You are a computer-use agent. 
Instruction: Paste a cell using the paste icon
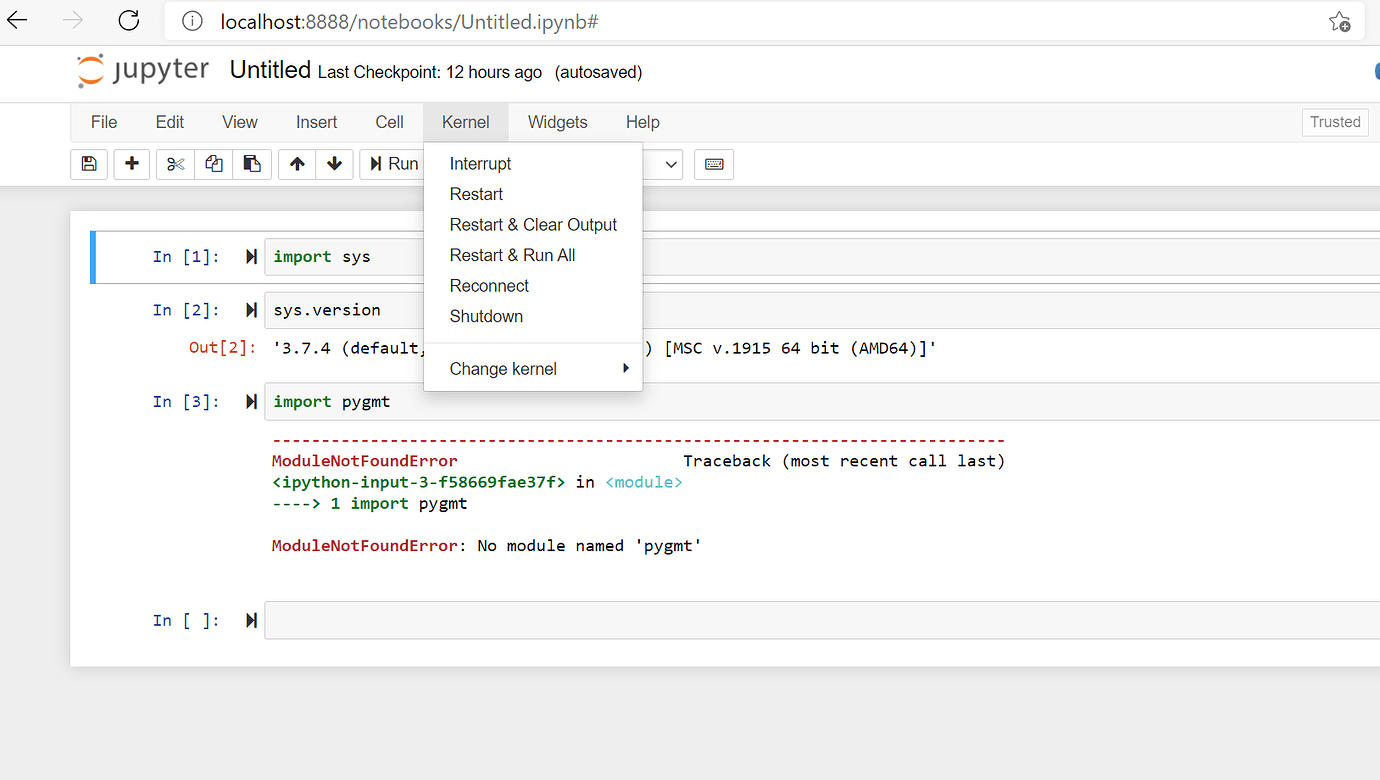click(252, 164)
